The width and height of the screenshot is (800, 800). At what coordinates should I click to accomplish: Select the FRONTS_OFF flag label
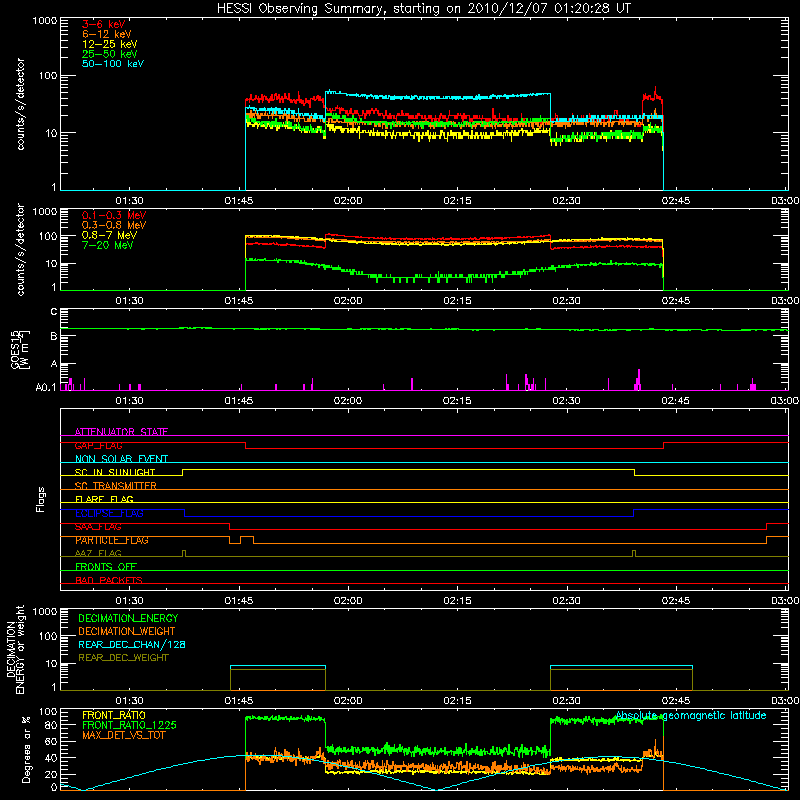point(106,567)
